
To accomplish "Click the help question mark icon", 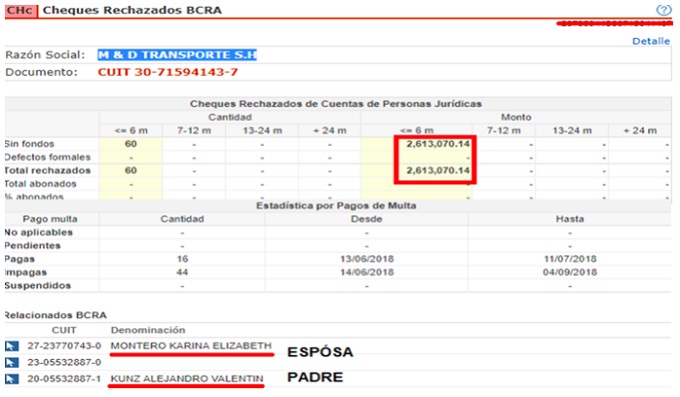I will 664,10.
